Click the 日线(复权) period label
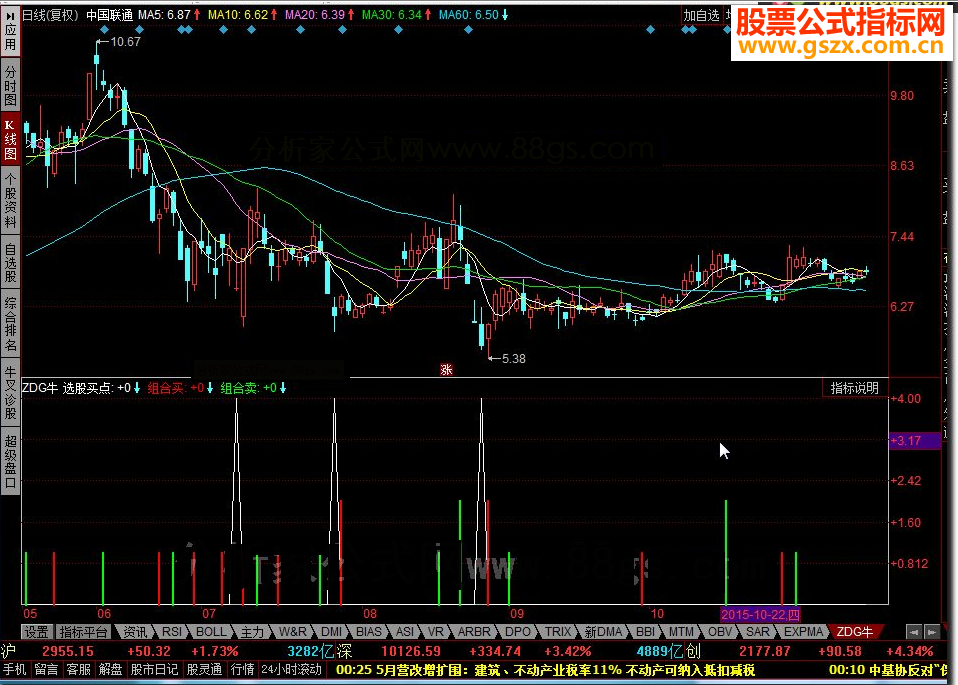Viewport: 958px width, 685px height. point(51,15)
